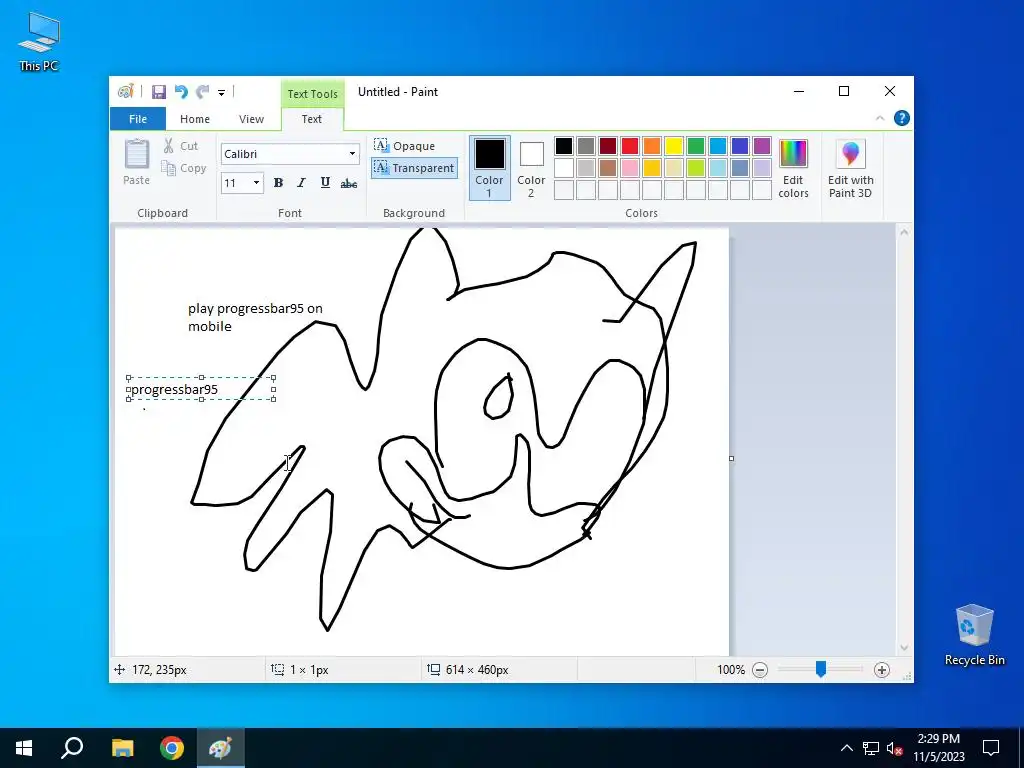1024x768 pixels.
Task: Pick the red color swatch
Action: click(x=630, y=146)
